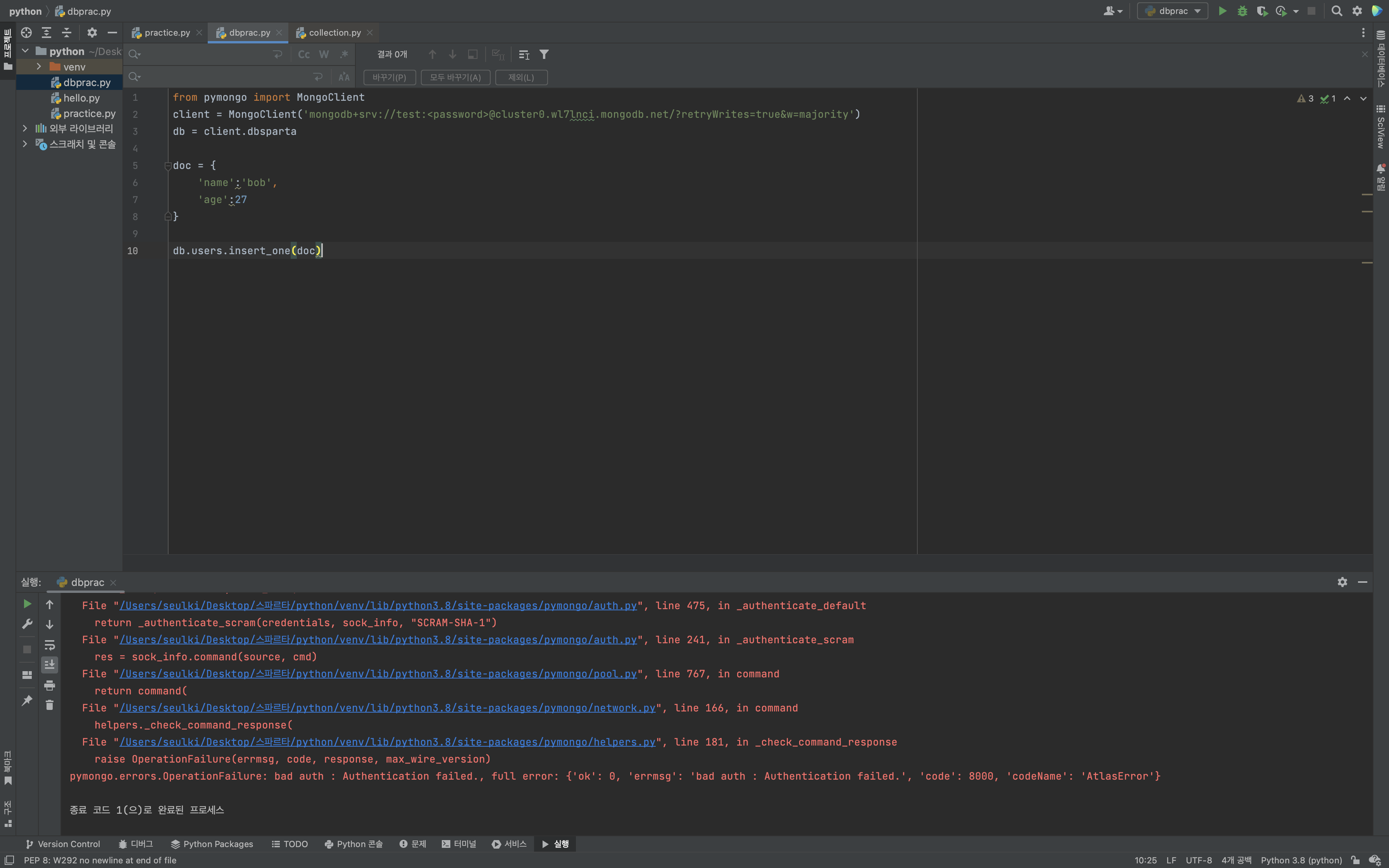
Task: Expand all in project tree toolbar
Action: (47, 33)
